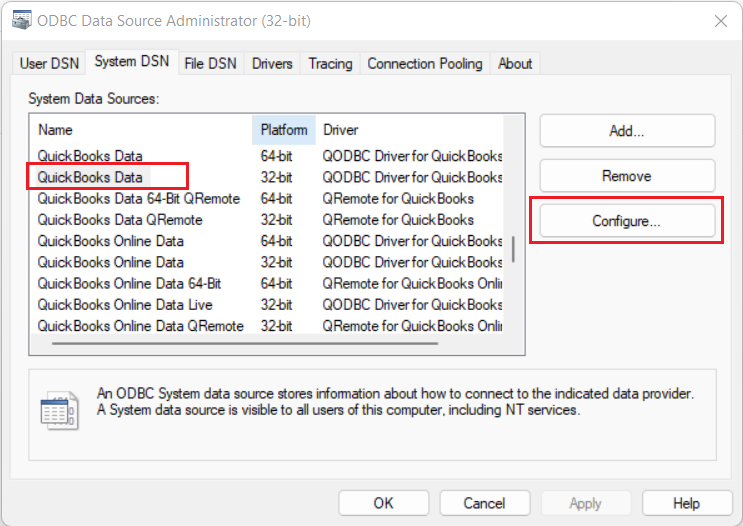
Task: Open the File DSN tab
Action: (210, 63)
